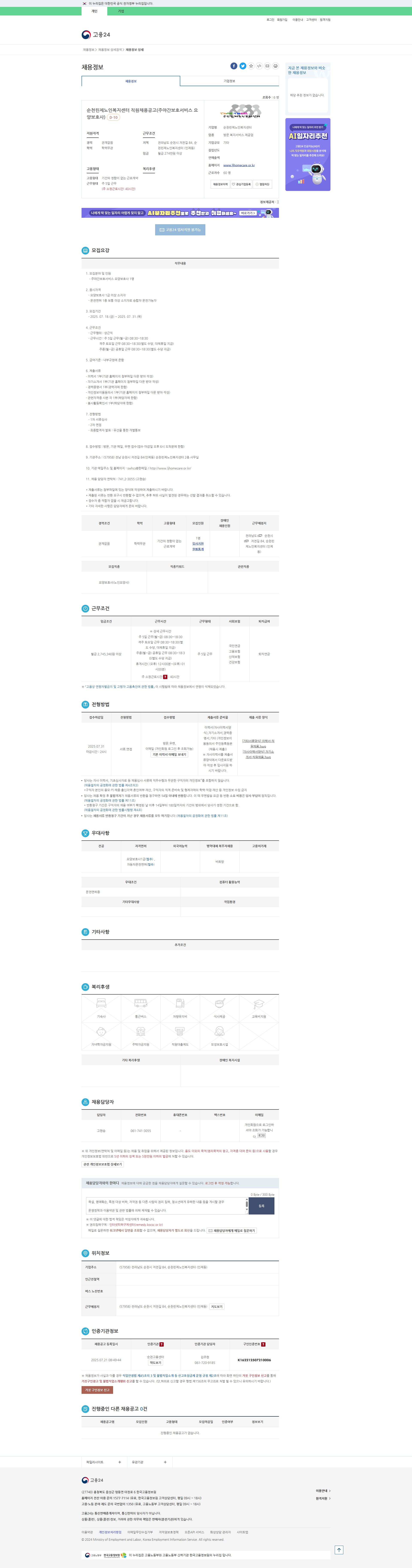Click the 지도보기 button
412x1568 pixels.
pos(217,1307)
